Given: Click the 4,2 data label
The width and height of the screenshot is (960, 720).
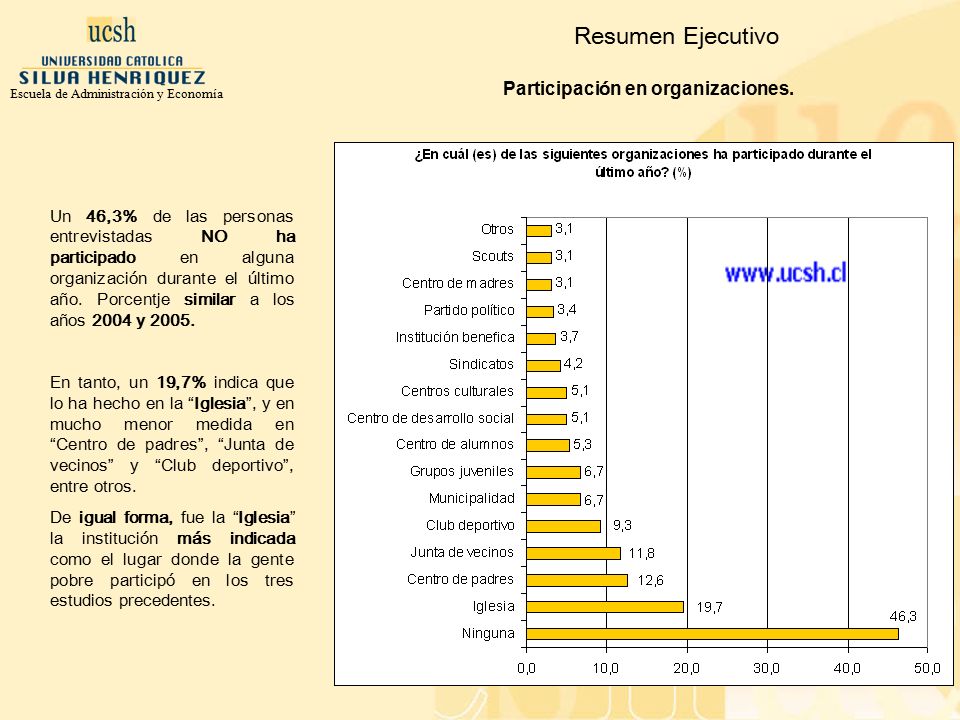Looking at the screenshot, I should coord(573,364).
